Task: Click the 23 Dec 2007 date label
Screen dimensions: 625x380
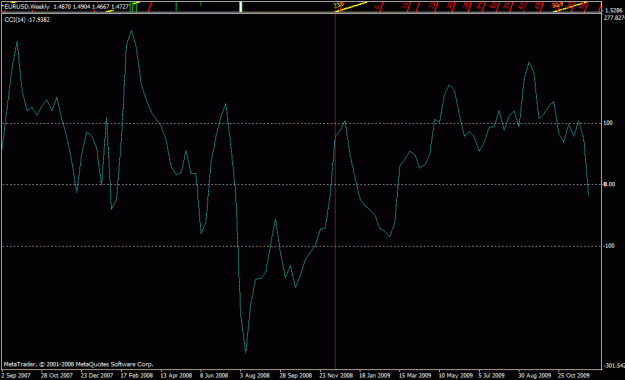Action: point(96,376)
